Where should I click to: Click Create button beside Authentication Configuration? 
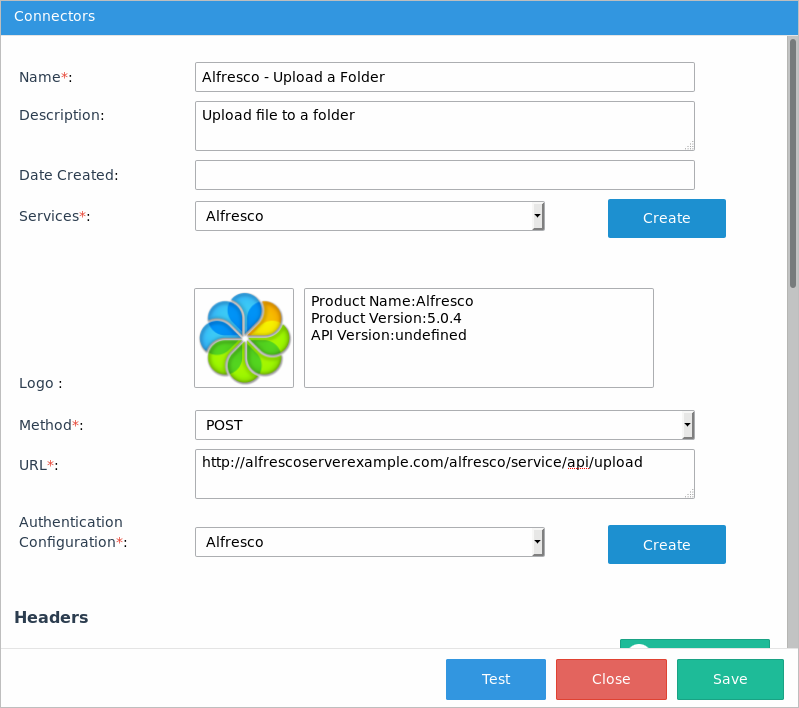666,545
